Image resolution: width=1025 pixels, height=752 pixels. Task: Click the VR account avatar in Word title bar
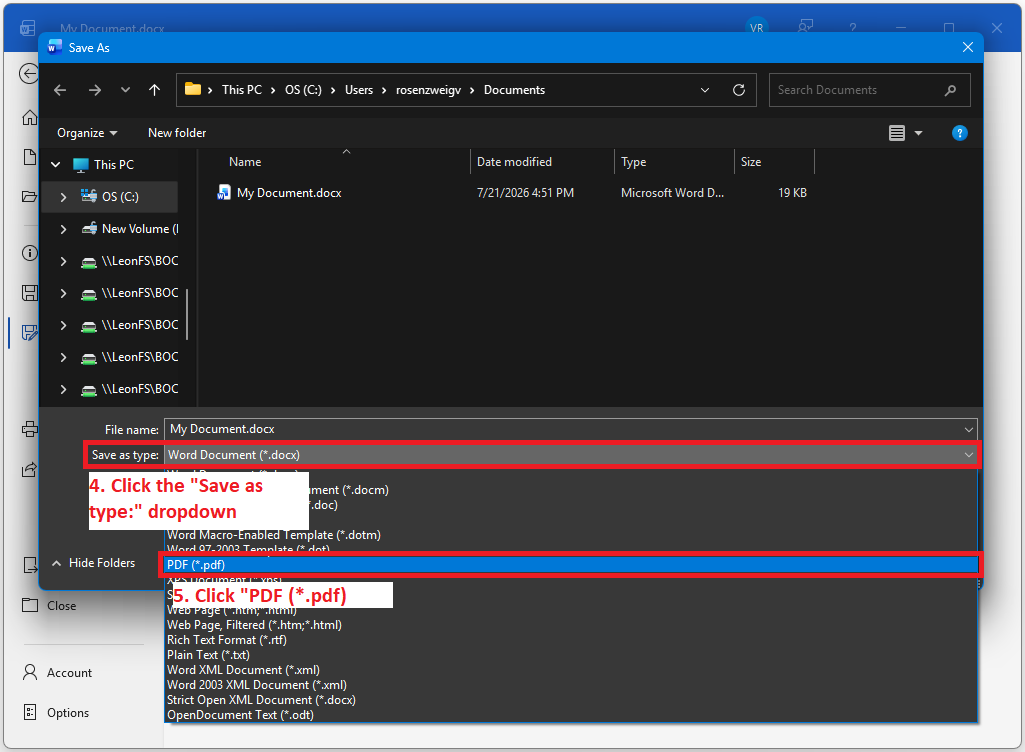(x=756, y=27)
